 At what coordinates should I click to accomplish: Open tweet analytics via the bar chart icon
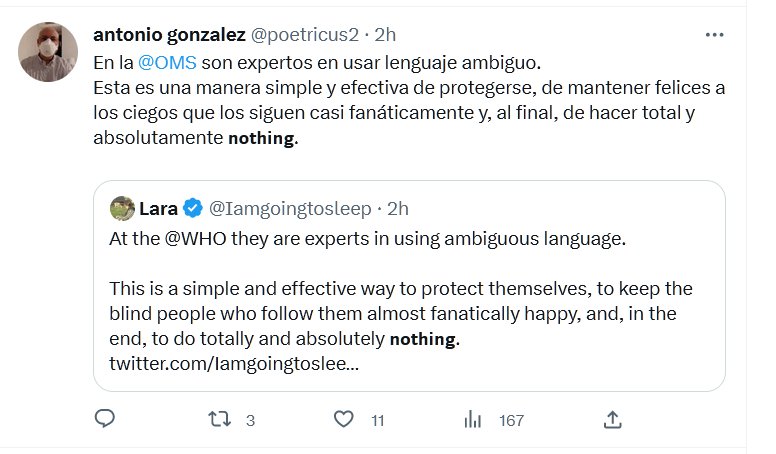[x=473, y=420]
